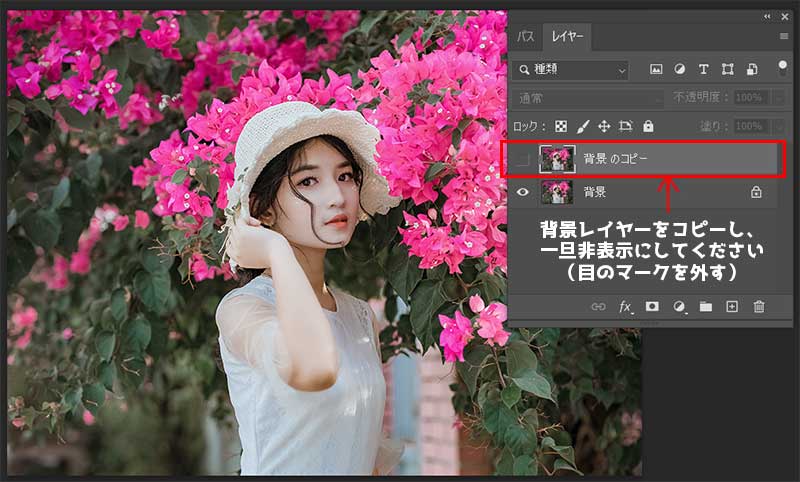Select the 背景 layer name

595,192
